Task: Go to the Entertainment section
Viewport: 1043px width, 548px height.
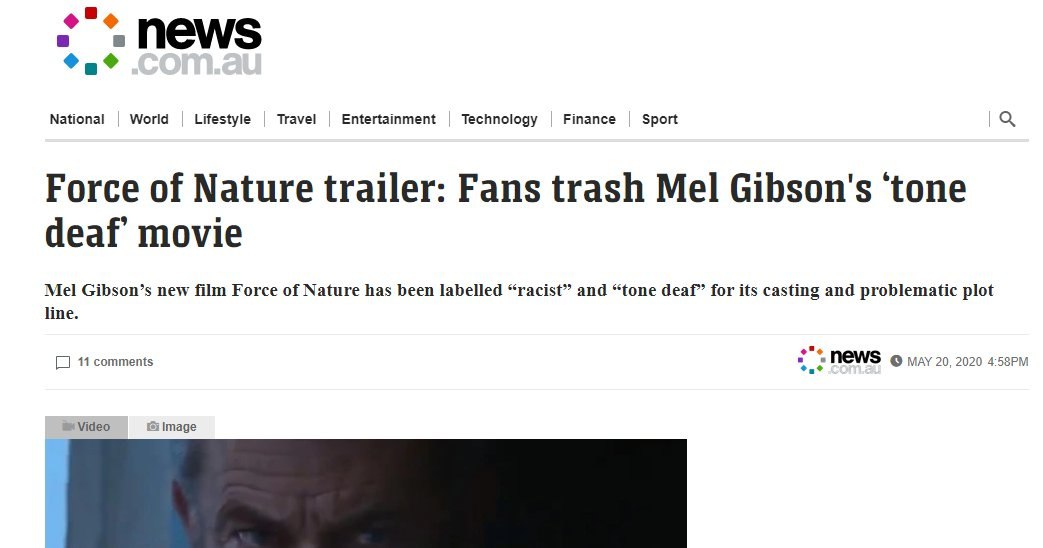Action: (x=388, y=119)
